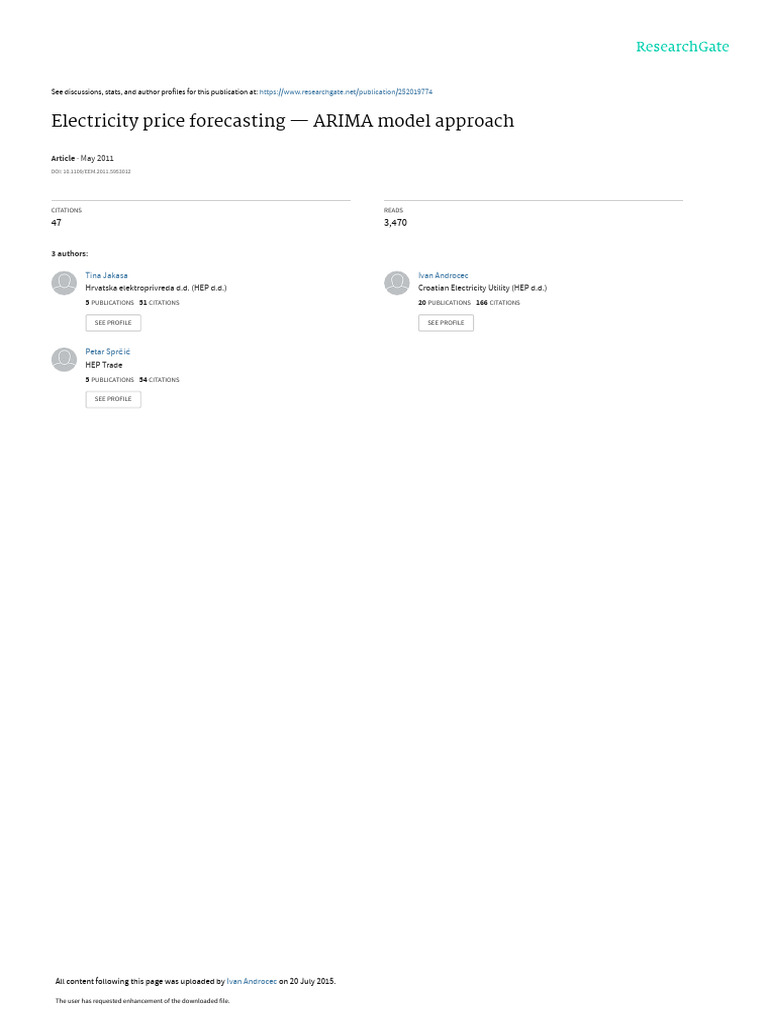Click the Croatian Electricity Utility affiliation text
The height and width of the screenshot is (1024, 768).
click(483, 288)
